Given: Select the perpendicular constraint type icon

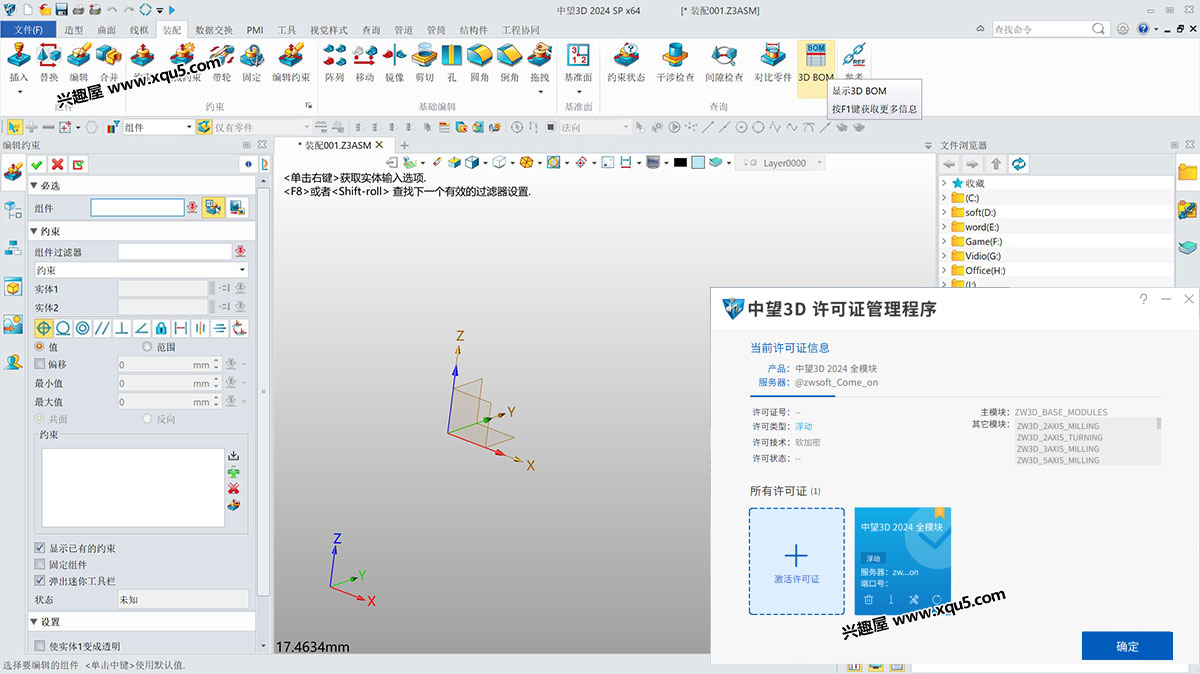Looking at the screenshot, I should (122, 328).
